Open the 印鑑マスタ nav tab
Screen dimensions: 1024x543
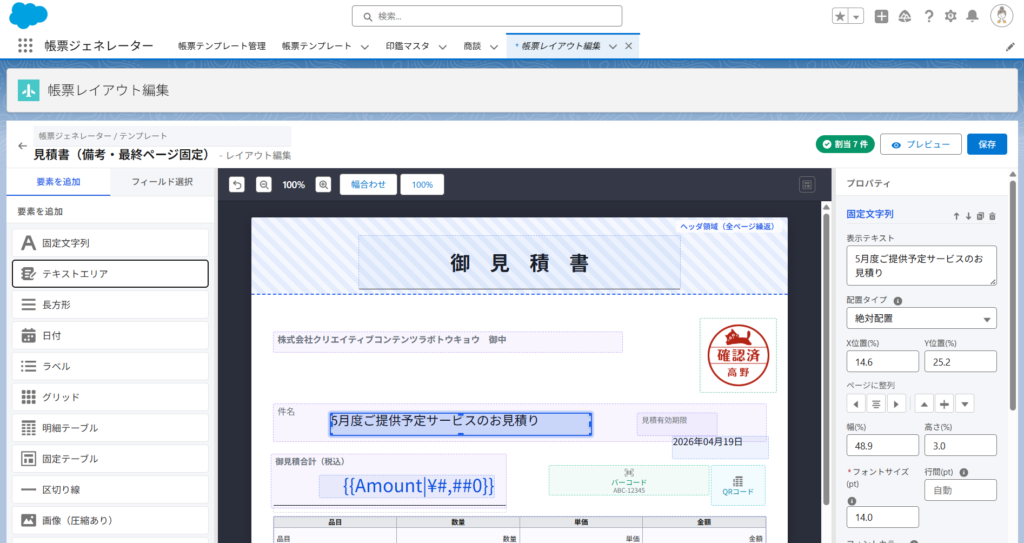click(x=408, y=46)
